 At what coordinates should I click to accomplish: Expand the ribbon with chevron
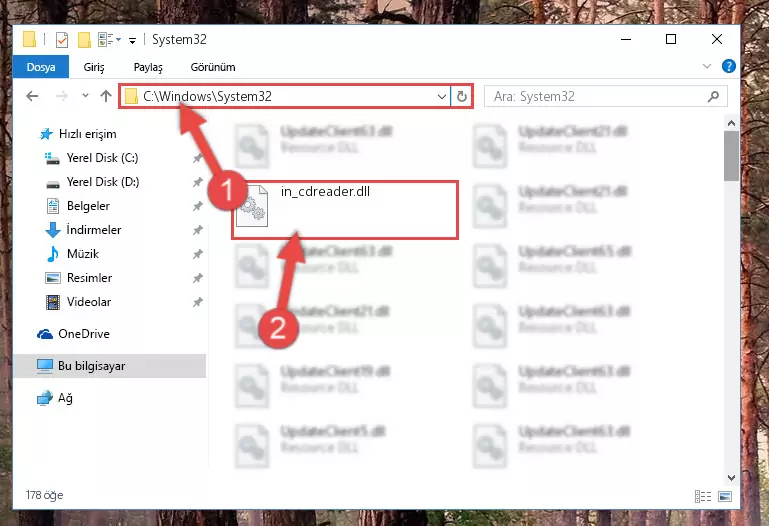point(707,66)
